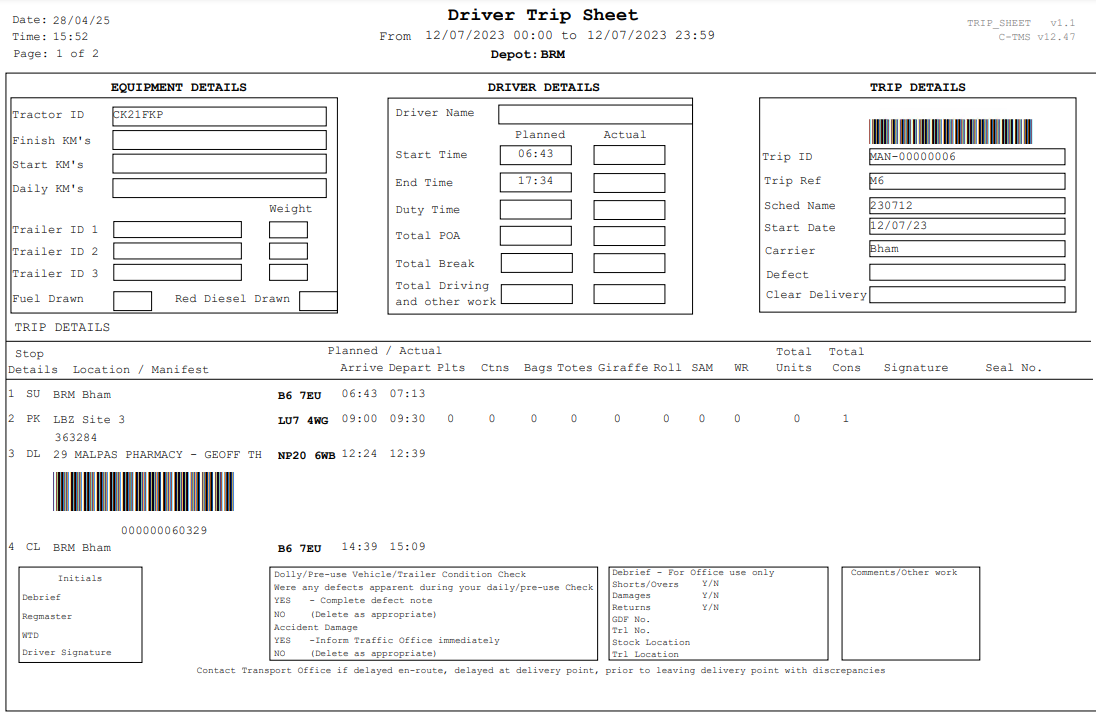Click the Trailer ID 1 box
This screenshot has height=712, width=1096.
click(x=178, y=230)
